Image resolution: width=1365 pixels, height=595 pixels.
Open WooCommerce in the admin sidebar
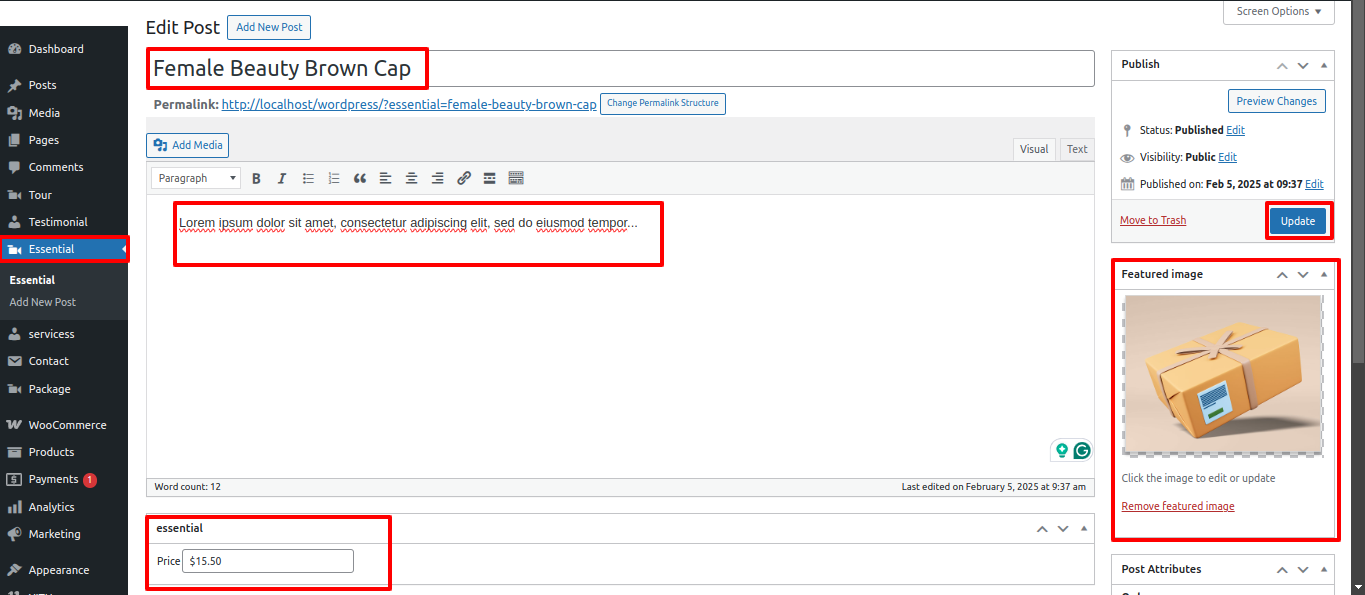click(67, 425)
